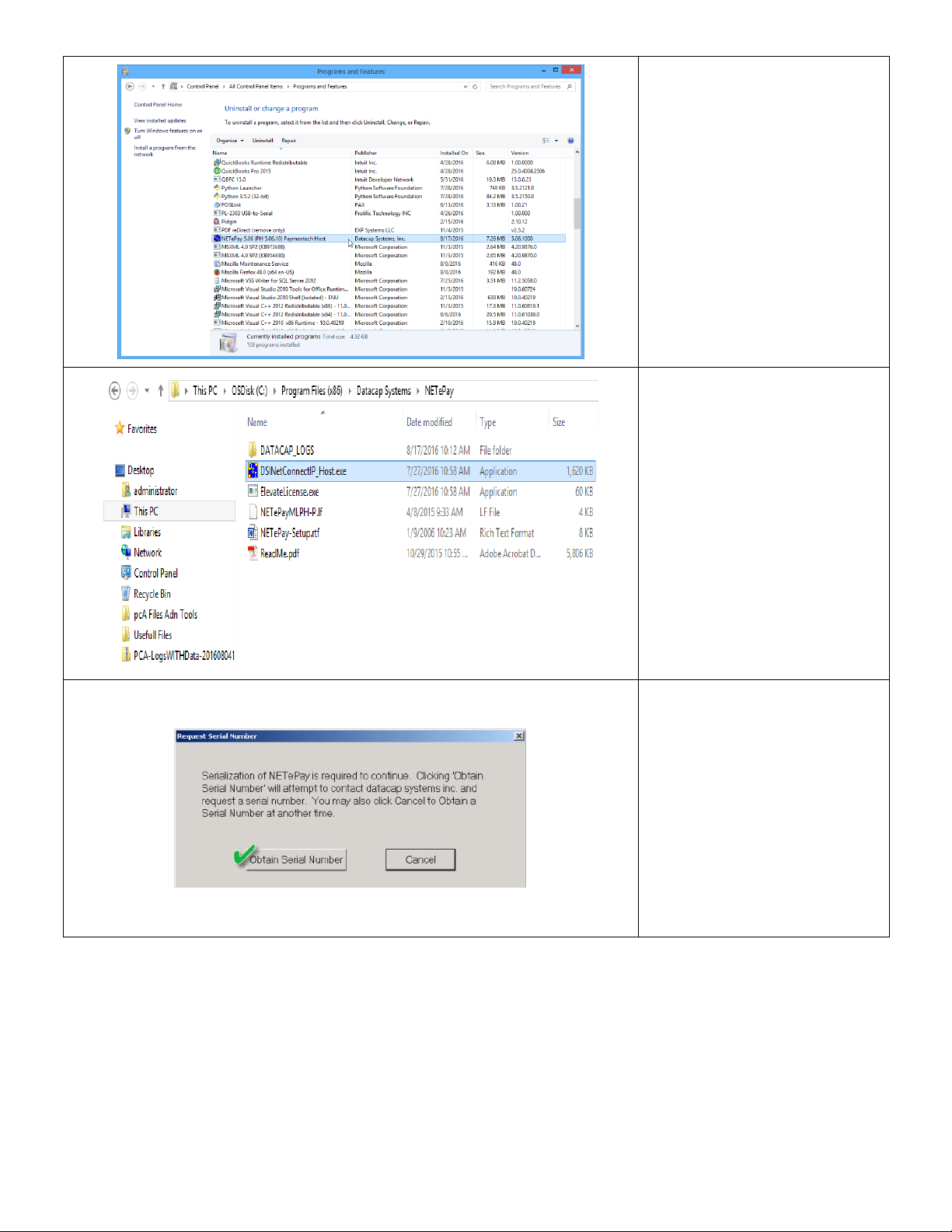952x1232 pixels.
Task: Select the DSINetConnectIP_Host.exe file icon
Action: [253, 471]
